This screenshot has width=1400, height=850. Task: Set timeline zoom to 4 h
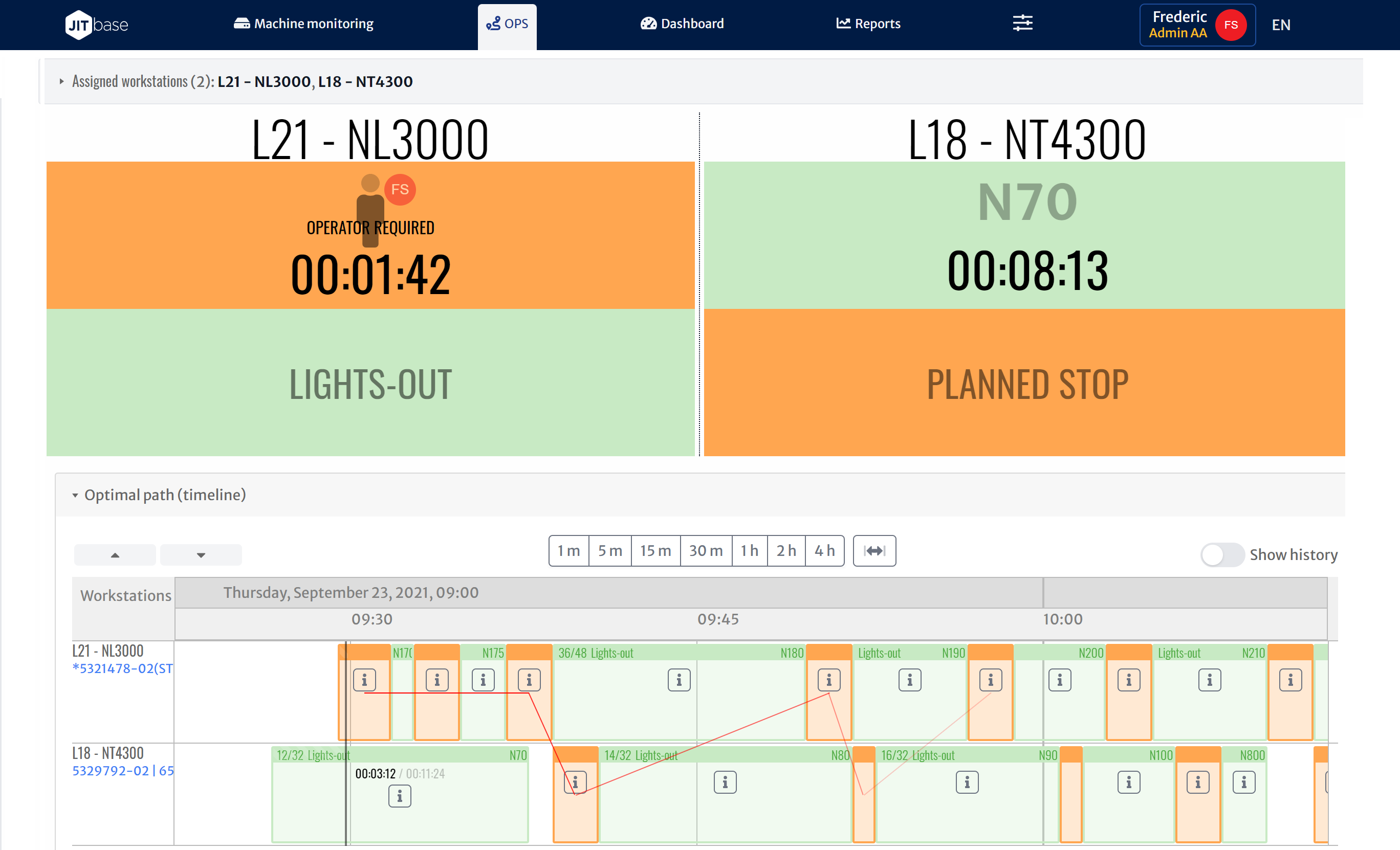[x=824, y=550]
